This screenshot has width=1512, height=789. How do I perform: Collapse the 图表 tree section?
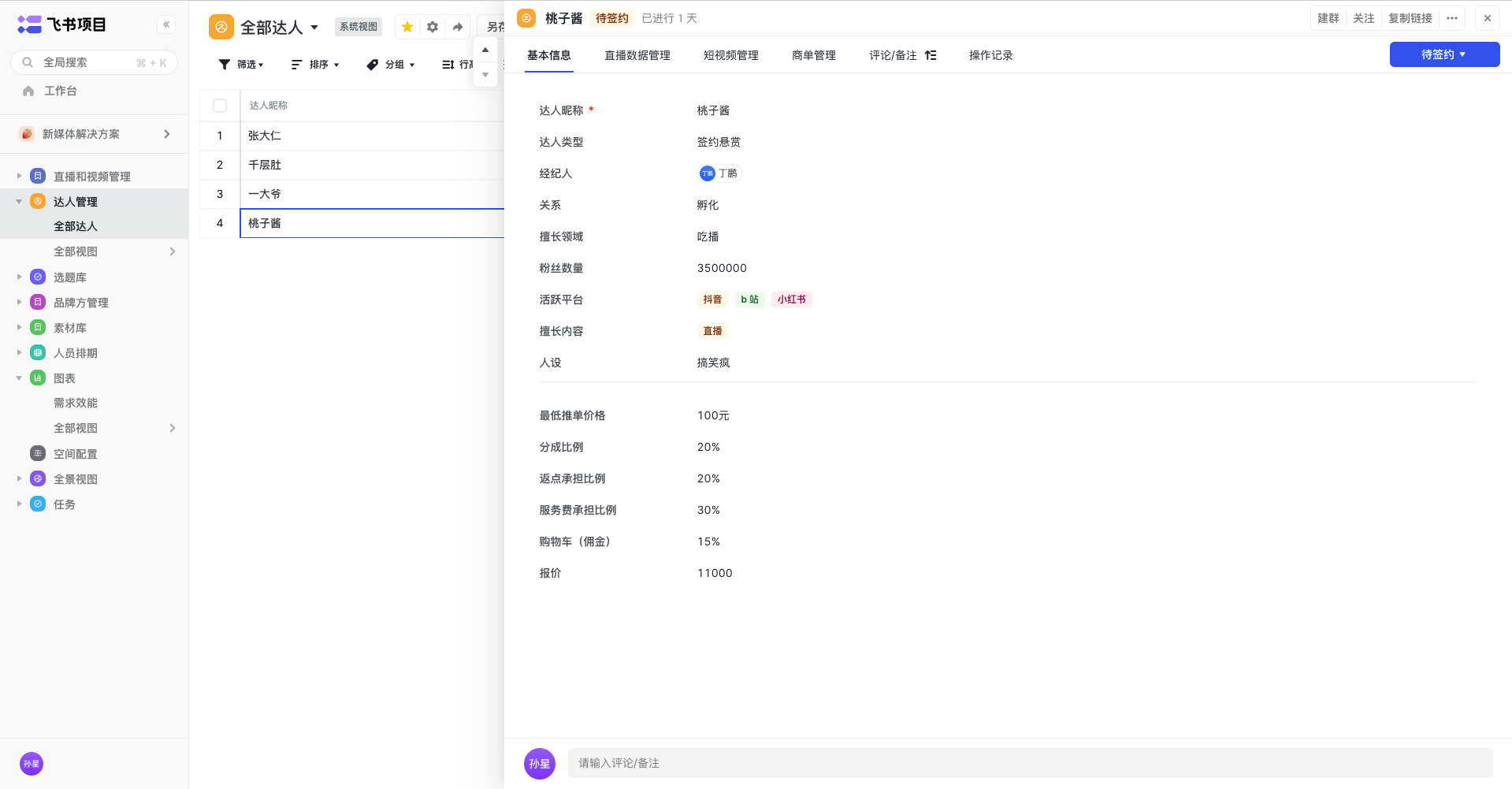[19, 378]
